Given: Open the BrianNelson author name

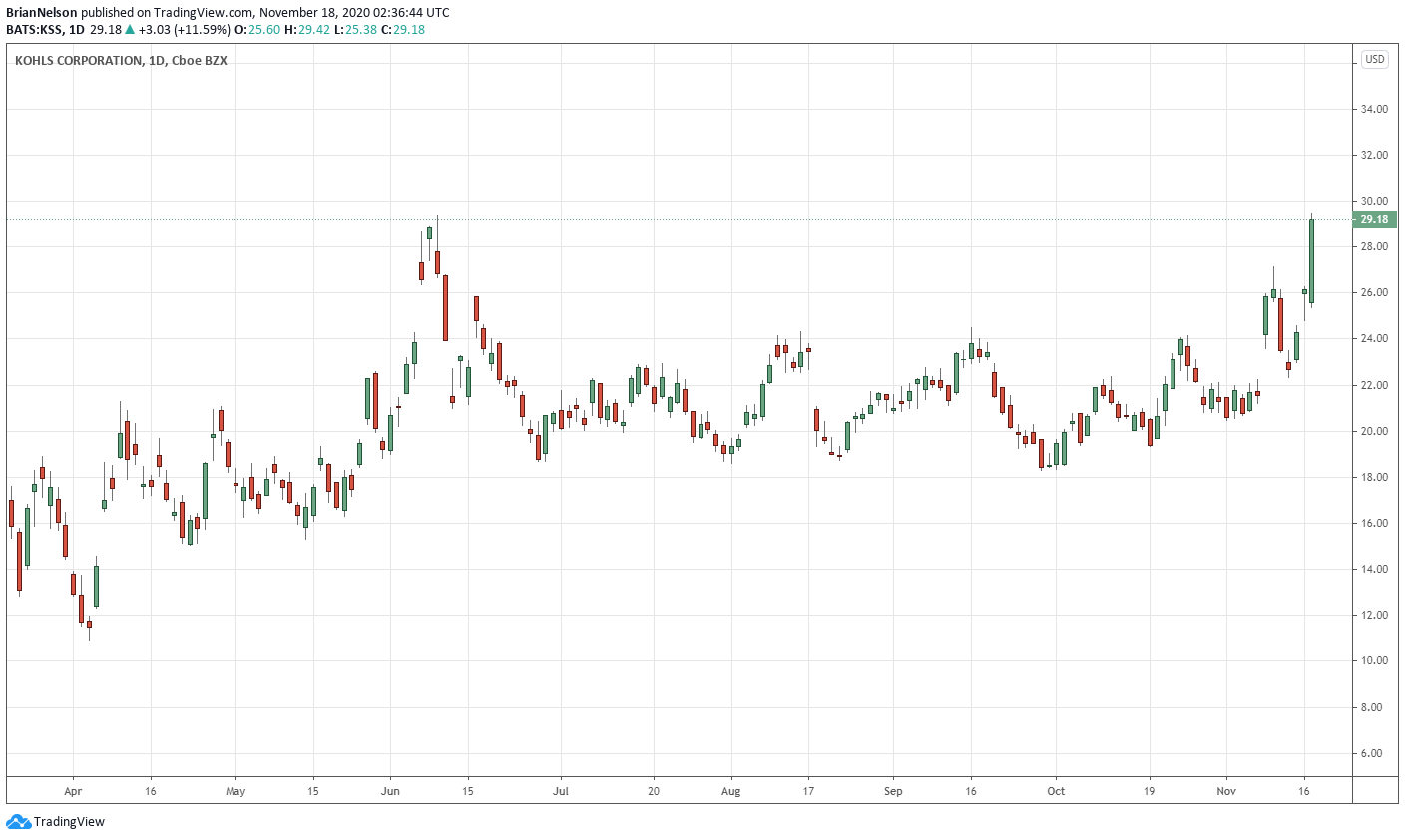Looking at the screenshot, I should tap(42, 13).
